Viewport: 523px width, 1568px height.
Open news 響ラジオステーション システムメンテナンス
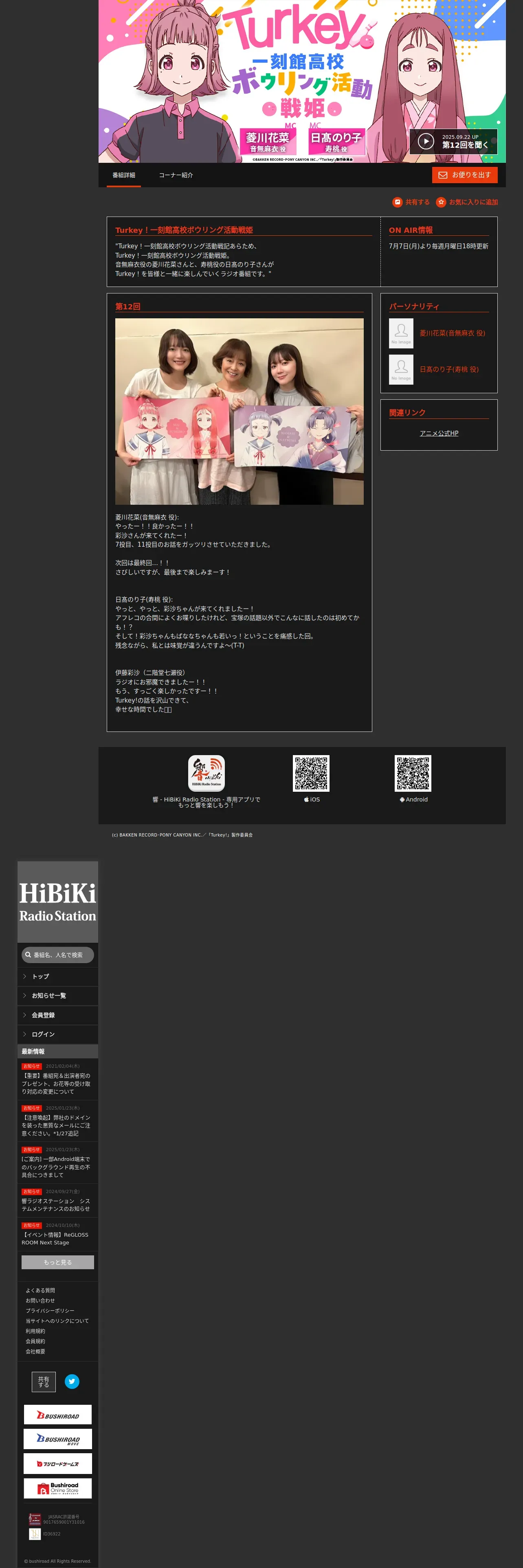tap(56, 1204)
